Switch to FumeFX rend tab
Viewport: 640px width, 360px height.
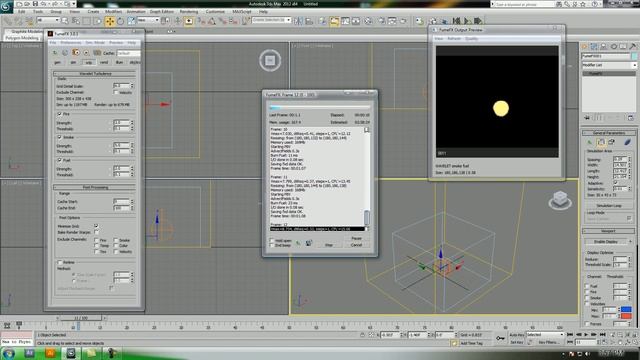pyautogui.click(x=104, y=62)
